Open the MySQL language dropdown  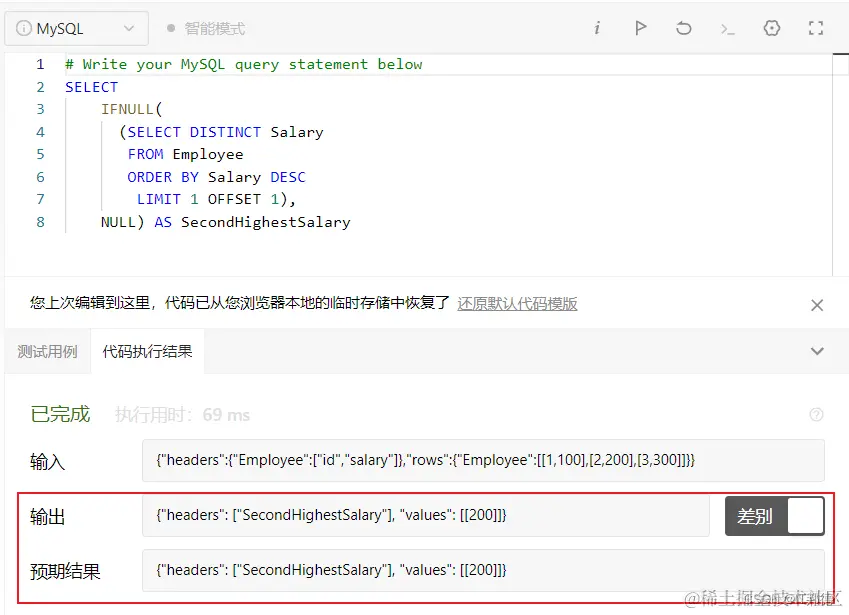76,28
